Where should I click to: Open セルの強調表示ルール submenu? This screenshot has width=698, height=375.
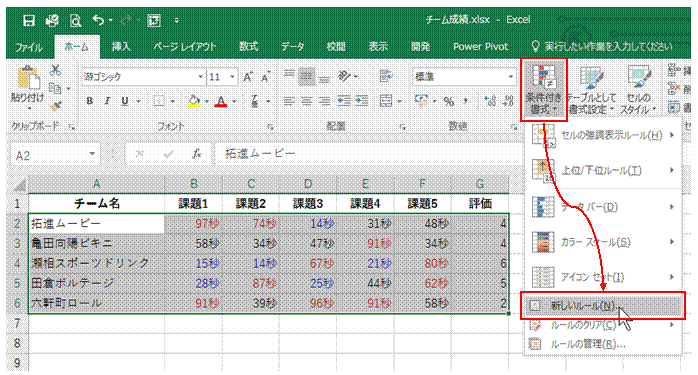point(603,135)
